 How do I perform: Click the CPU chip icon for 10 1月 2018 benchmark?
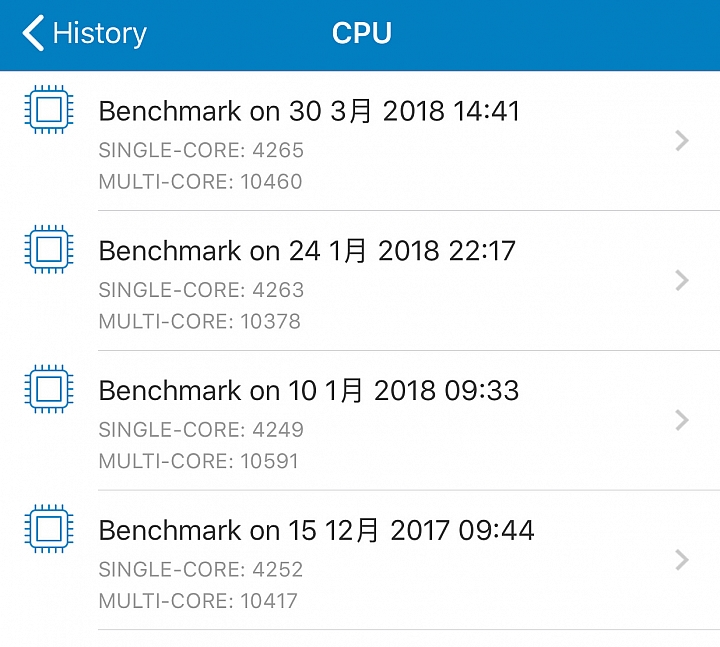coord(49,389)
